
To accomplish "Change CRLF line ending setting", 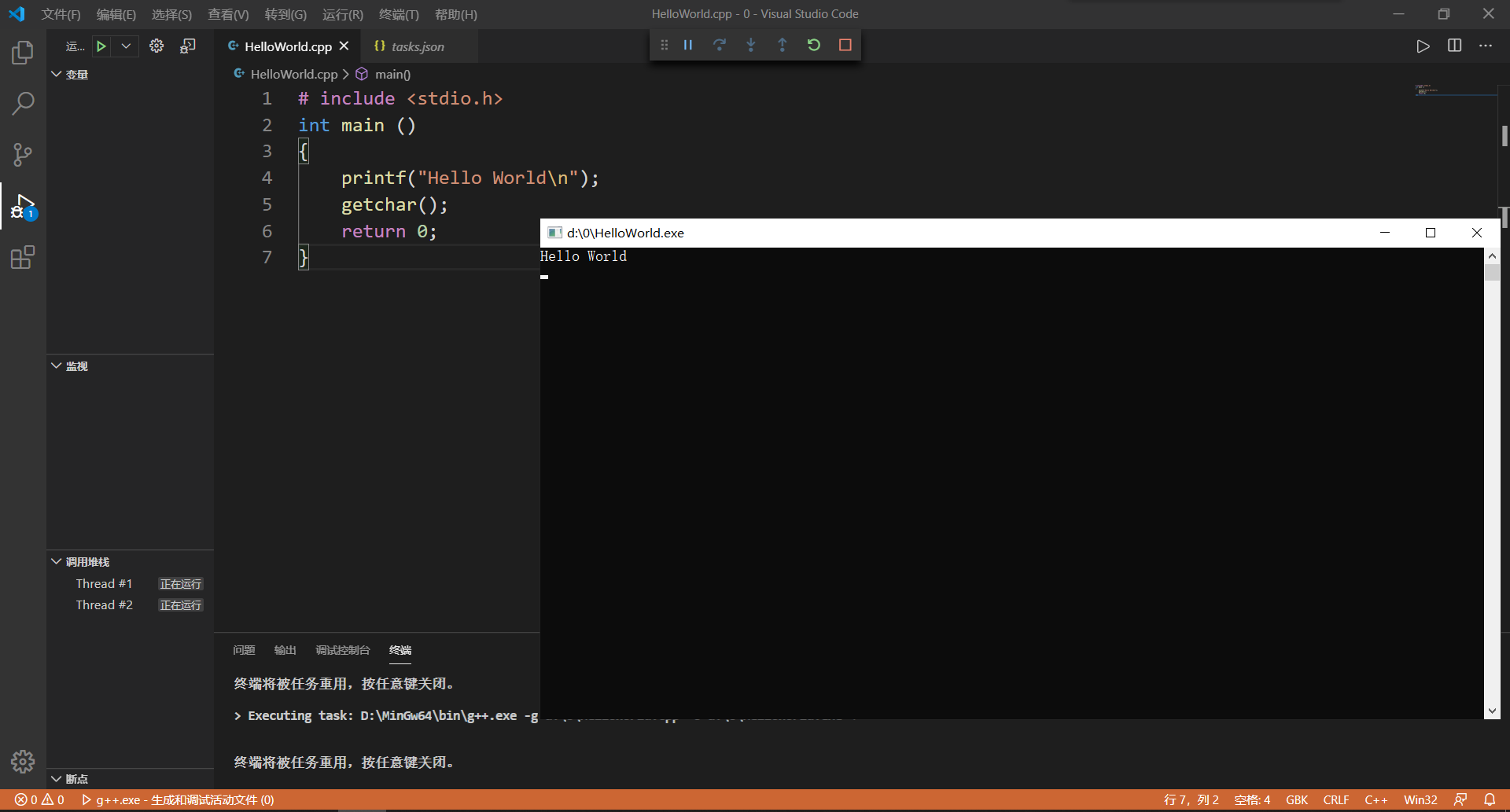I will click(x=1335, y=799).
